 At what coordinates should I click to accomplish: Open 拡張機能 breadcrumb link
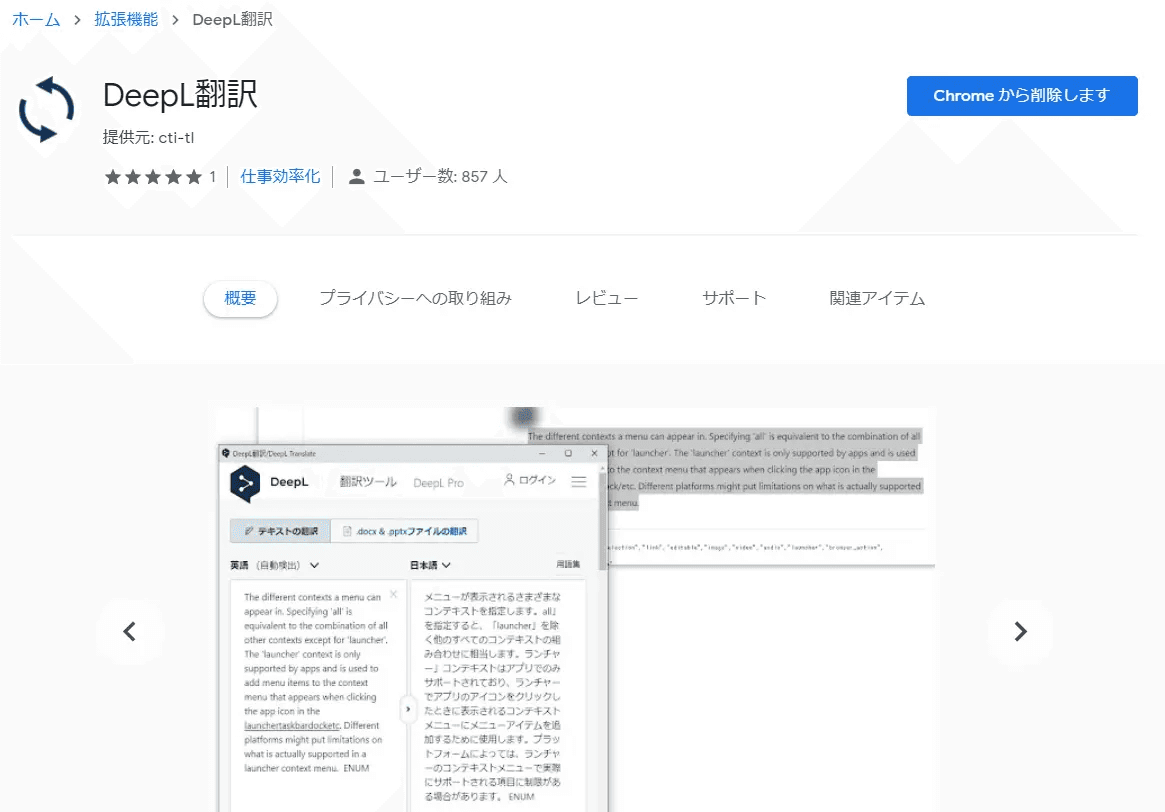tap(126, 20)
